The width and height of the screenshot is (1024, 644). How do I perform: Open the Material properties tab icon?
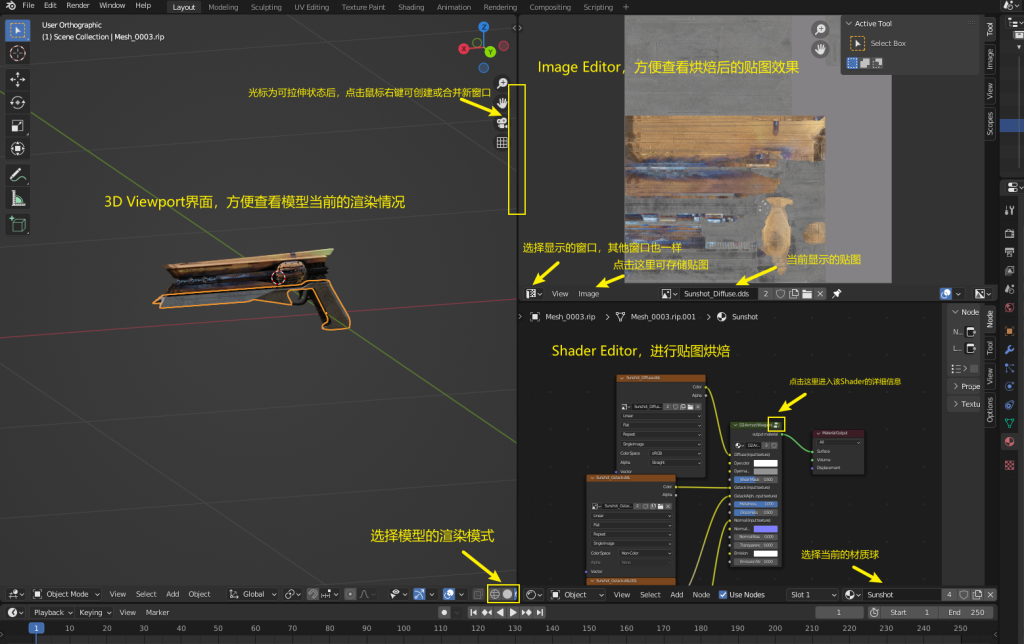pyautogui.click(x=1011, y=441)
